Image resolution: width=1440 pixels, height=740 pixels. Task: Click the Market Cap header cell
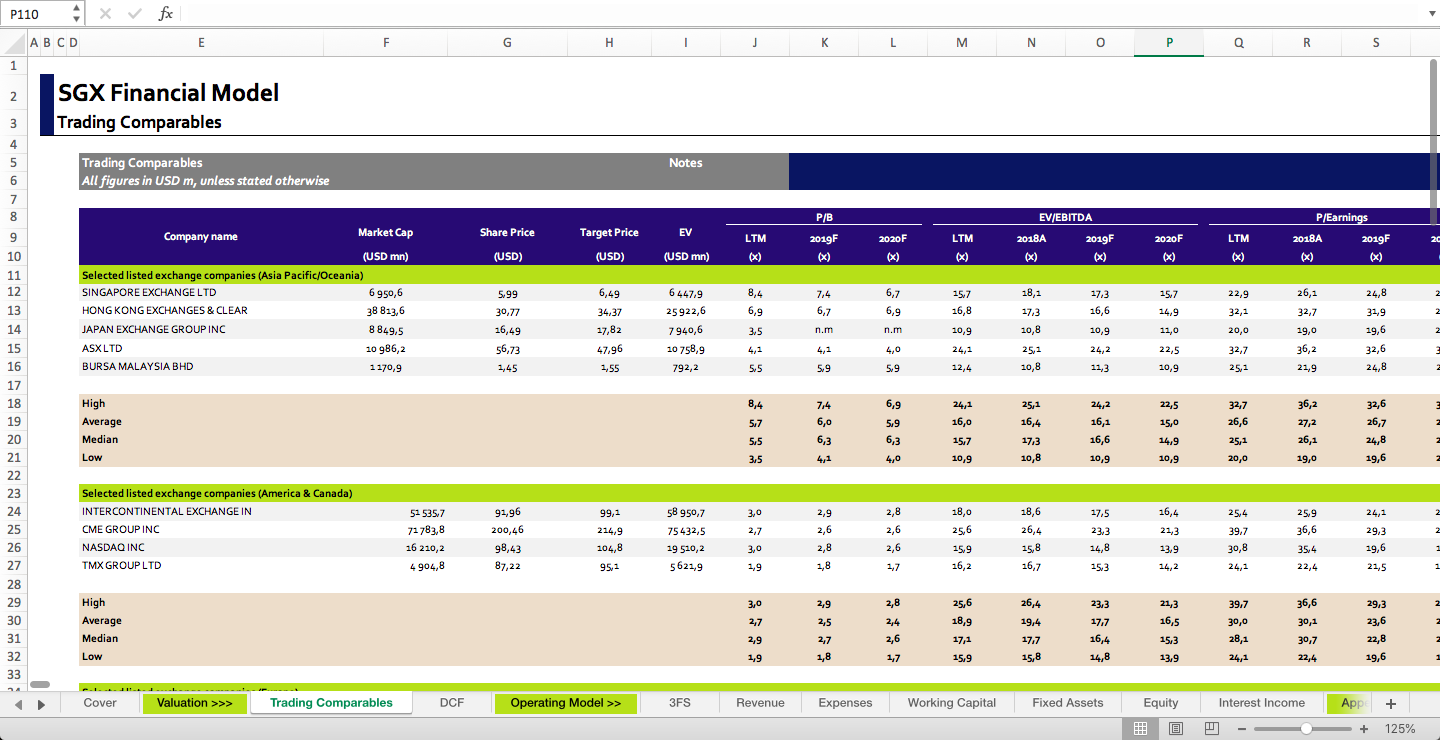click(x=385, y=232)
